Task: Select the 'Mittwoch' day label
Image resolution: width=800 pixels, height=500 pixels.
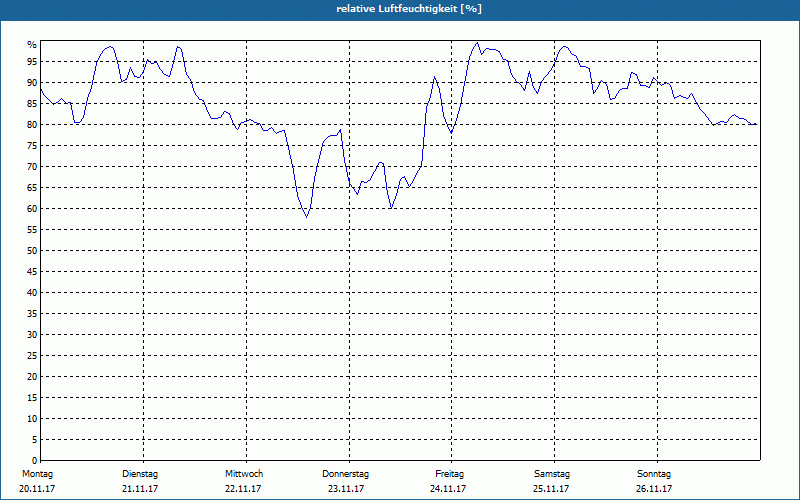Action: 244,474
